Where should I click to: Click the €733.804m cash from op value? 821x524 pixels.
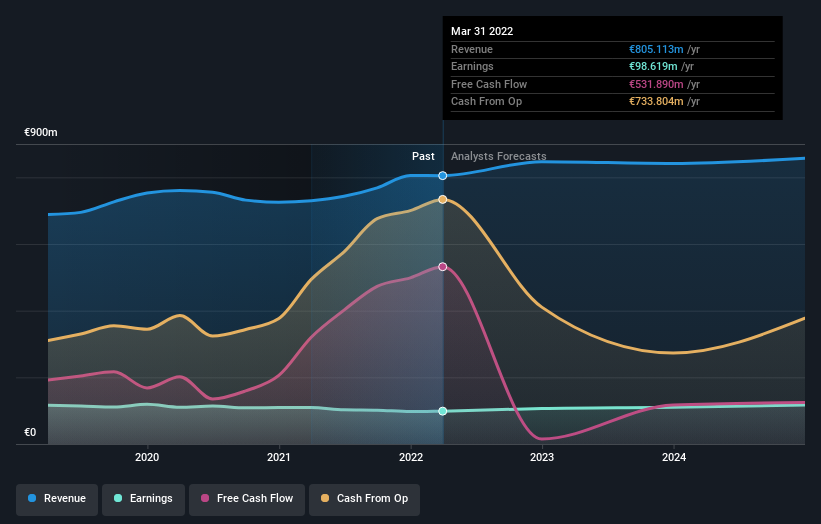656,102
